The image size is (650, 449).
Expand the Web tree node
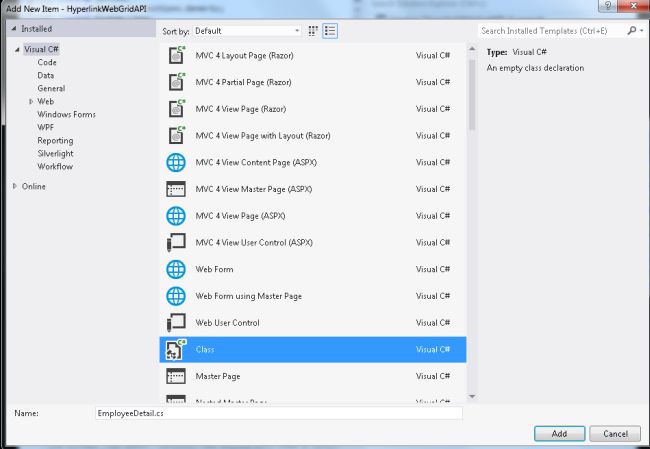coord(31,101)
